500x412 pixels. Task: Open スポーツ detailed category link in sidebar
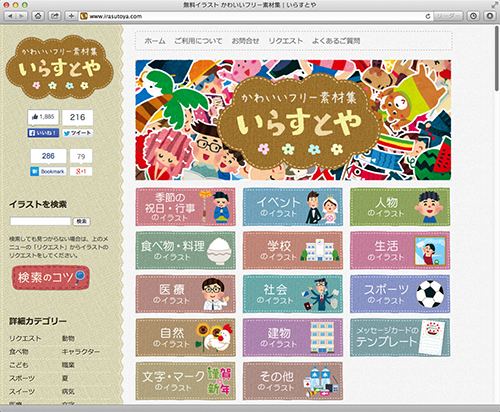coord(22,378)
